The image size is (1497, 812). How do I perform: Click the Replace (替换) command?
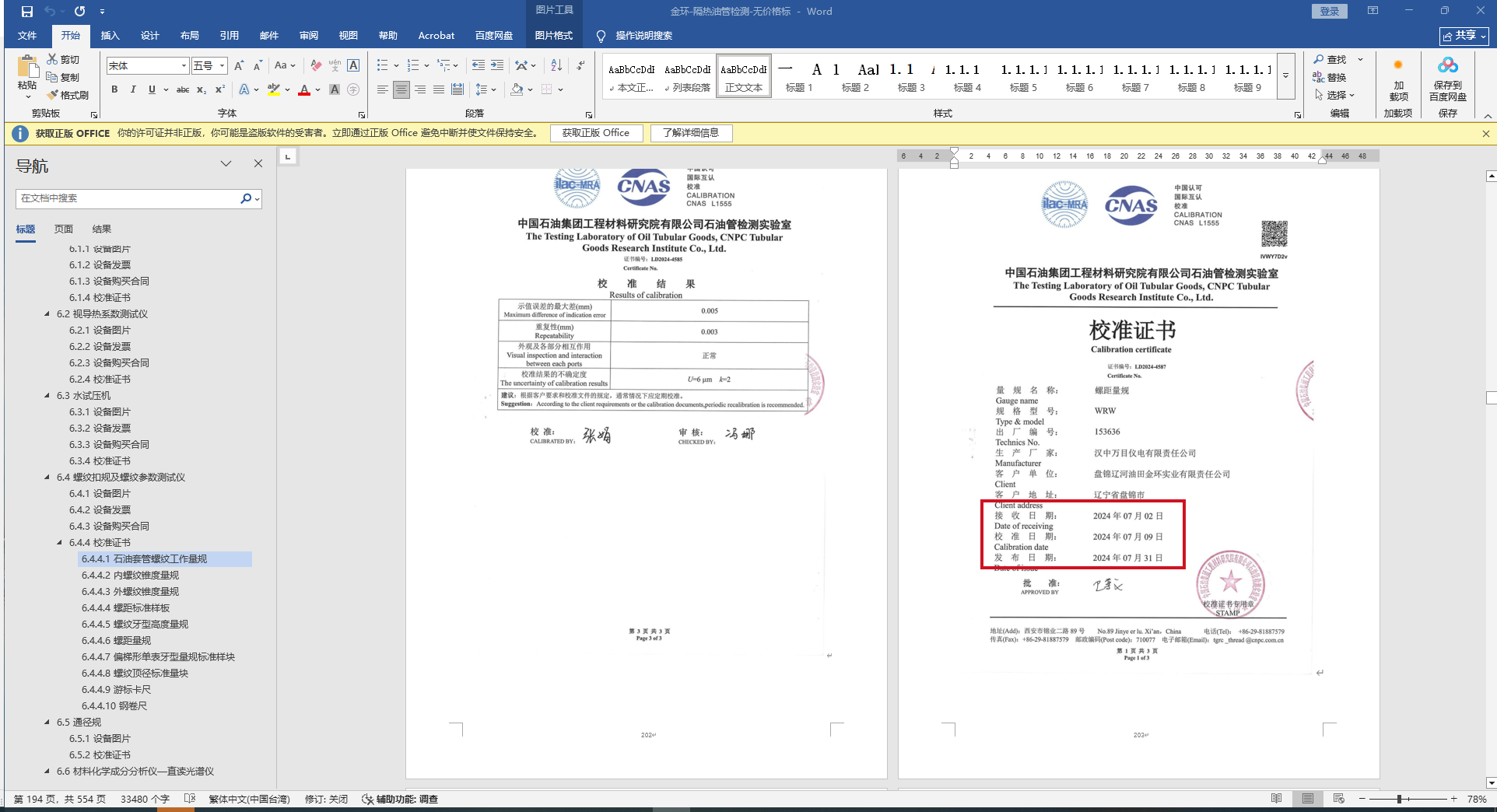tap(1330, 77)
